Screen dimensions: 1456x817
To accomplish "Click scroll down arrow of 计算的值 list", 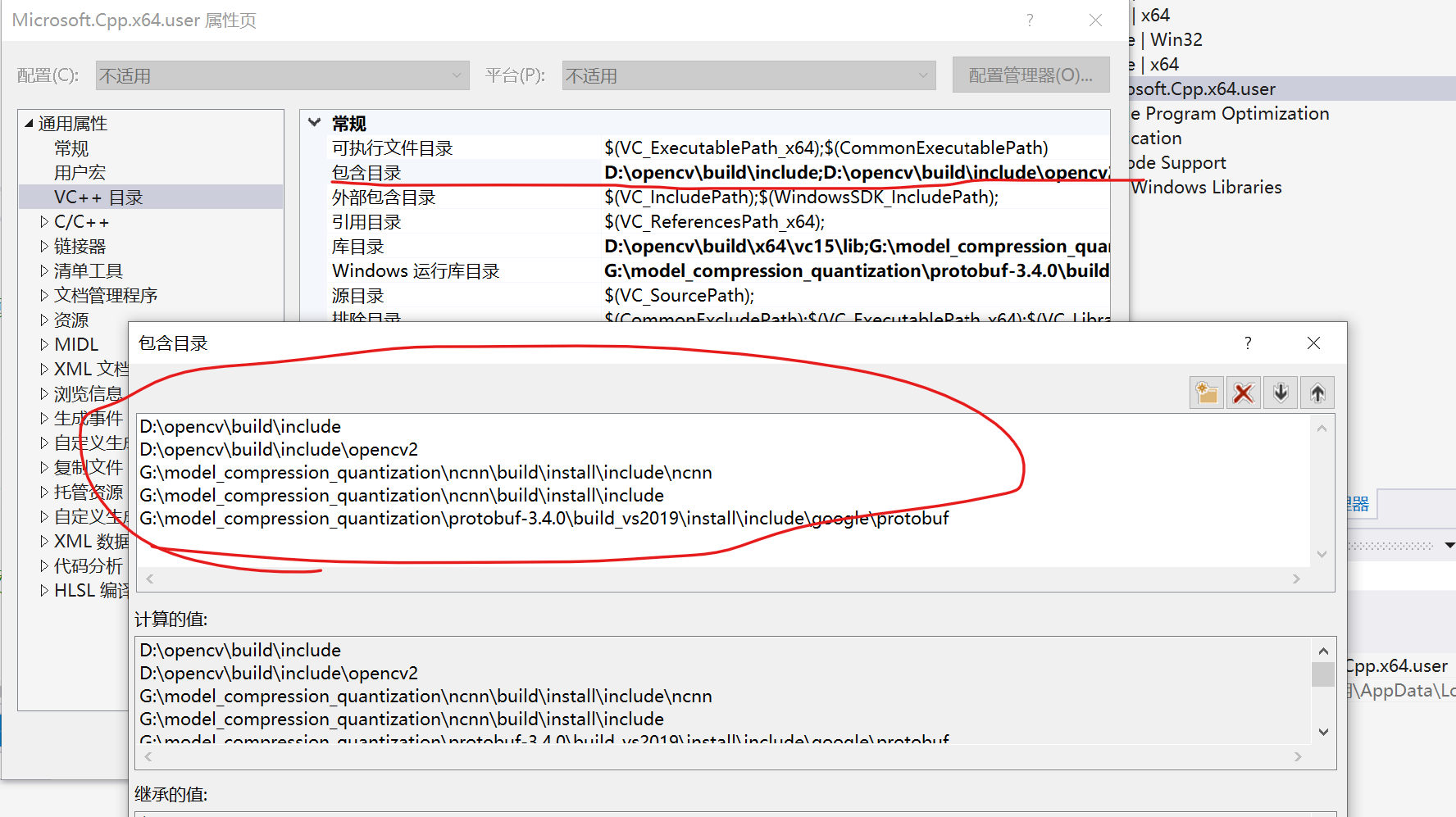I will click(x=1323, y=732).
